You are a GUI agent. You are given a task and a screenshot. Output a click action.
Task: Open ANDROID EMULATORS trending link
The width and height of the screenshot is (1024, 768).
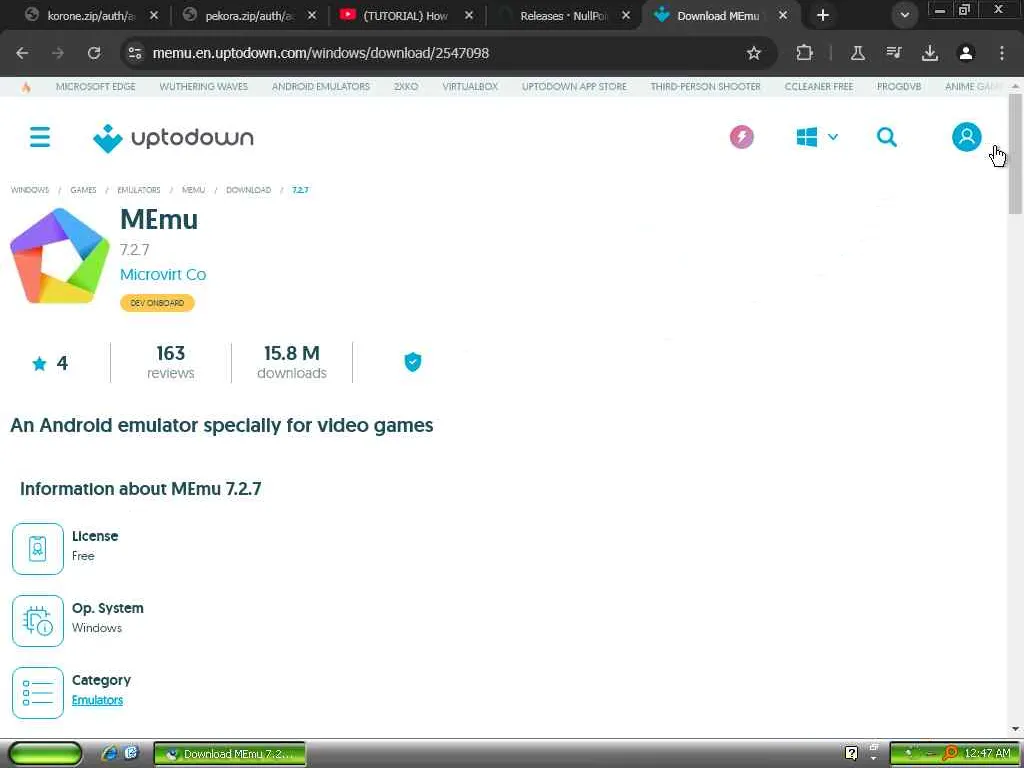tap(321, 86)
